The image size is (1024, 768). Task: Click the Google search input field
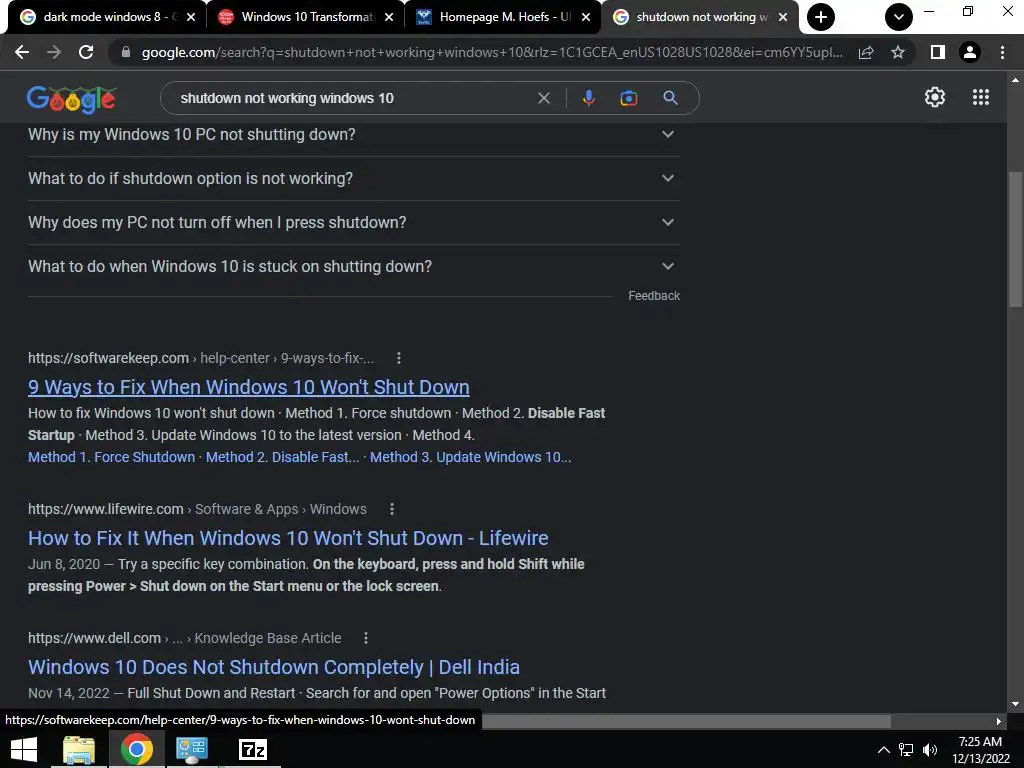[x=353, y=98]
